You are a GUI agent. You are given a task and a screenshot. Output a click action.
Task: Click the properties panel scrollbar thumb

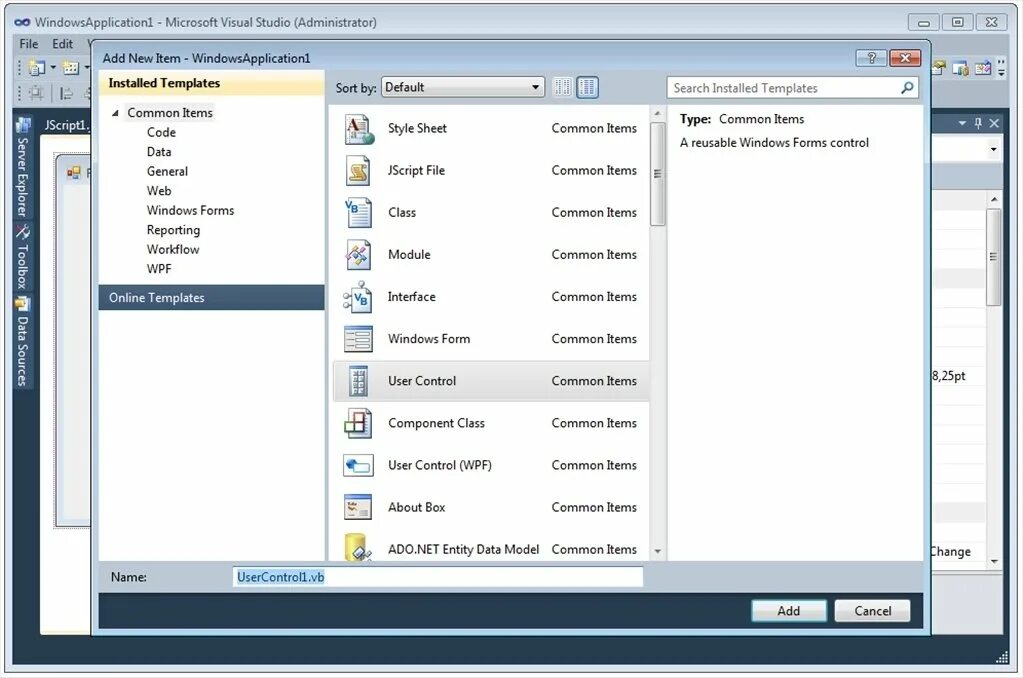coord(994,257)
